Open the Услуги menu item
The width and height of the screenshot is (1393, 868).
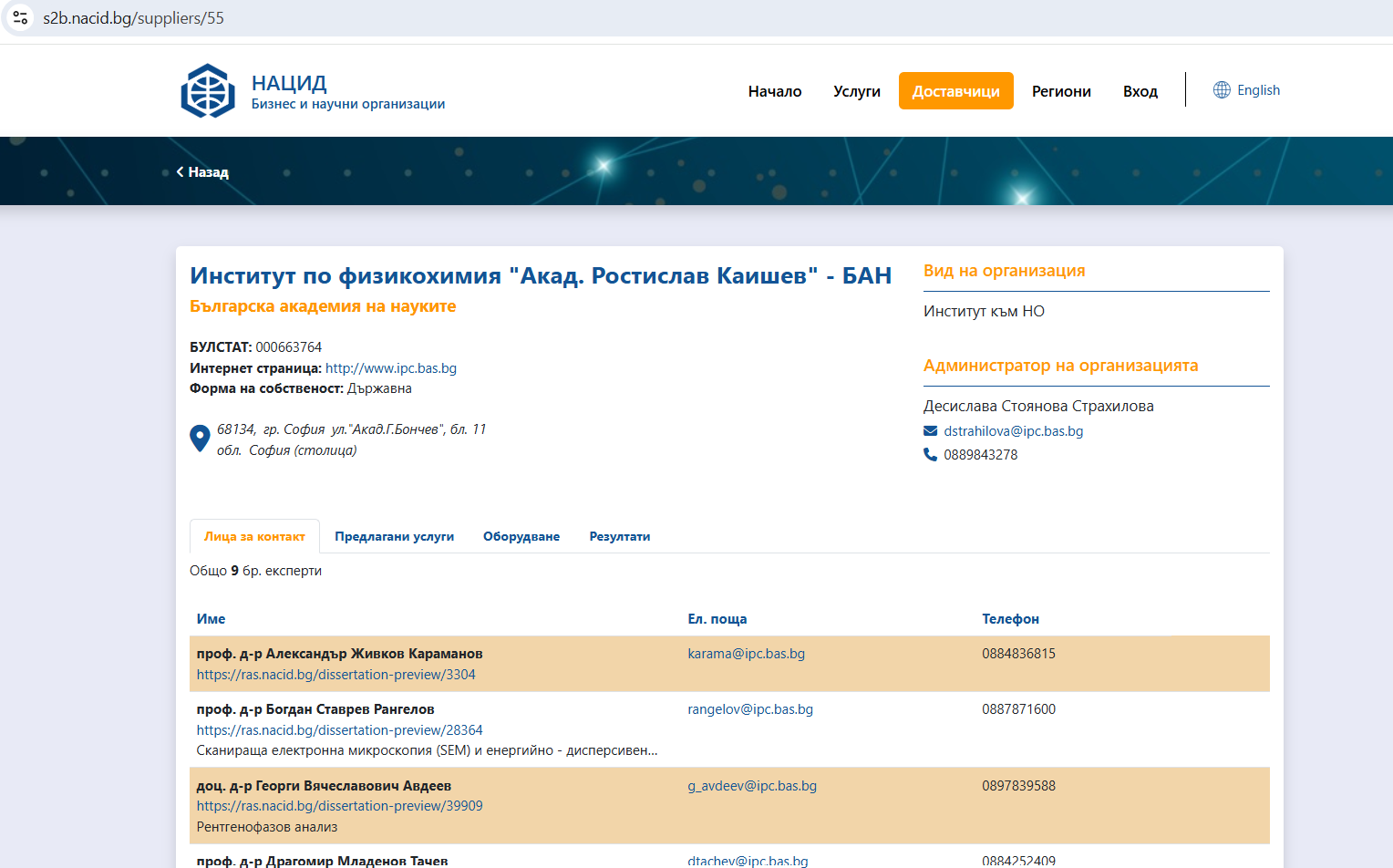[857, 91]
